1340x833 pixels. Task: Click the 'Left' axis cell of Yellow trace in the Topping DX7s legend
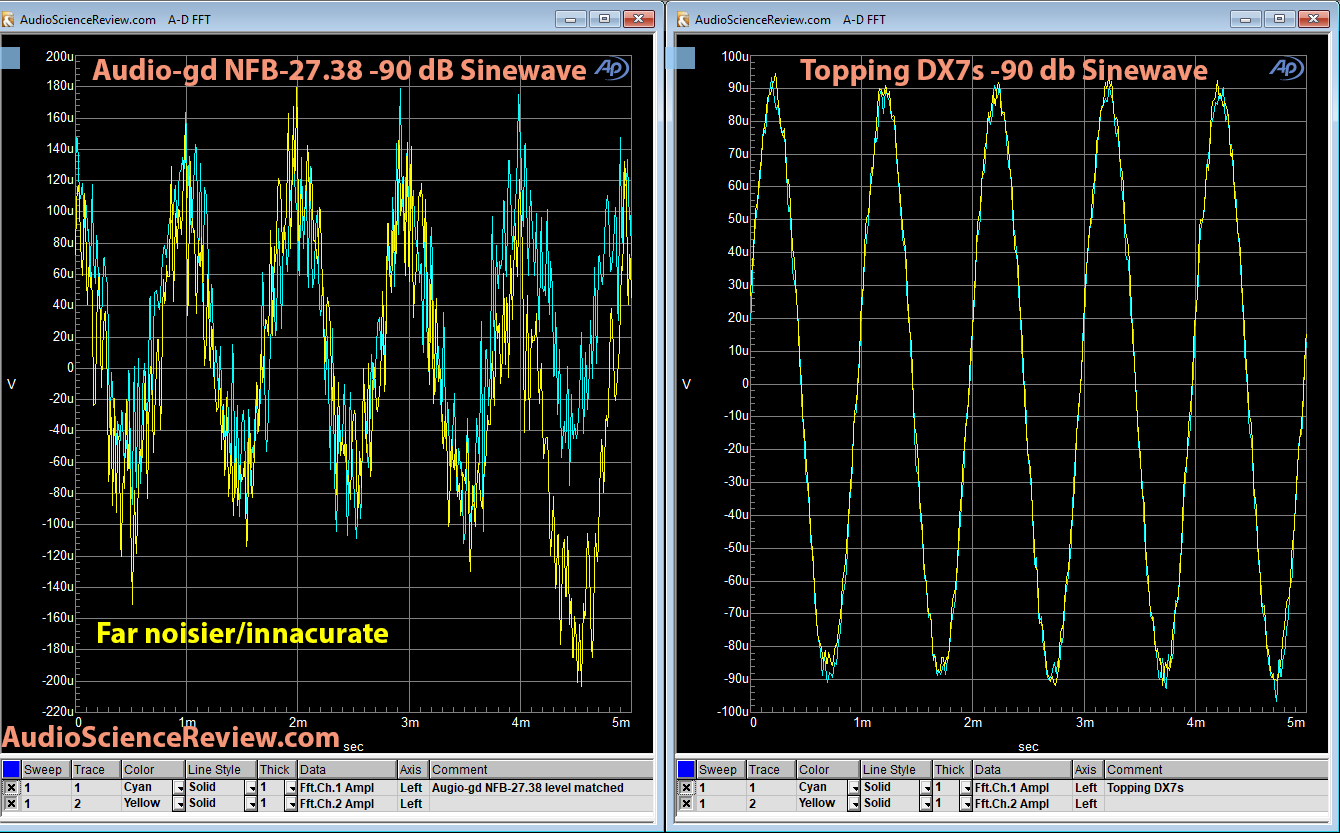point(1089,804)
